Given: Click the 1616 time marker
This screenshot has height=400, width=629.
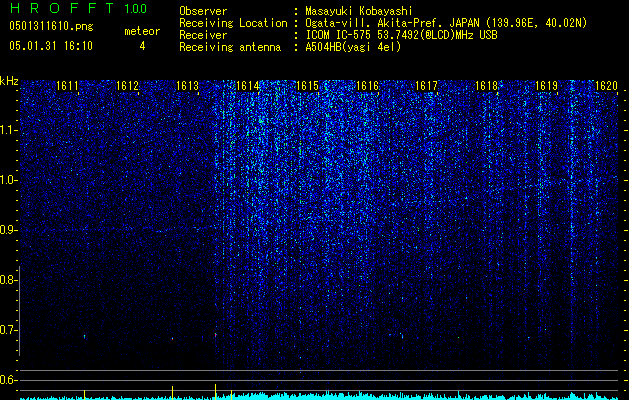Looking at the screenshot, I should (x=367, y=86).
